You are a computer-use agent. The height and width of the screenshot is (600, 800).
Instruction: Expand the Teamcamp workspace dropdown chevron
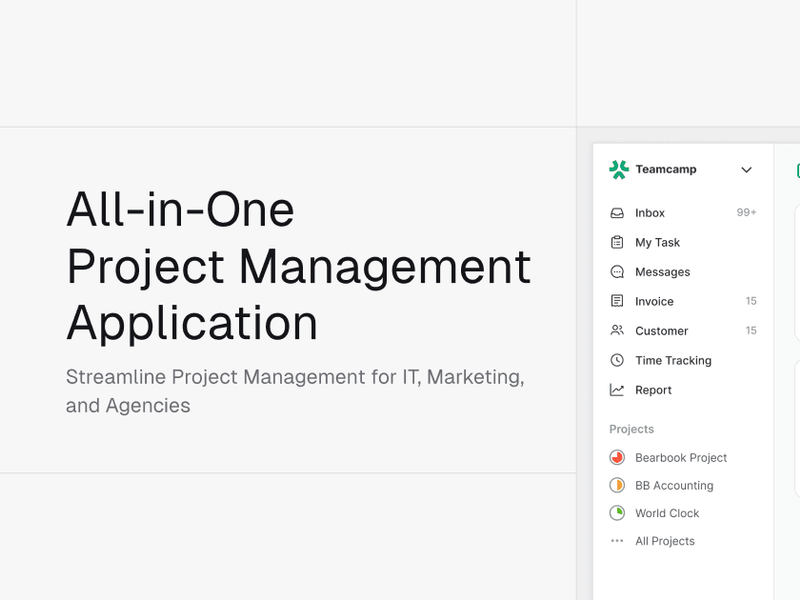tap(746, 170)
